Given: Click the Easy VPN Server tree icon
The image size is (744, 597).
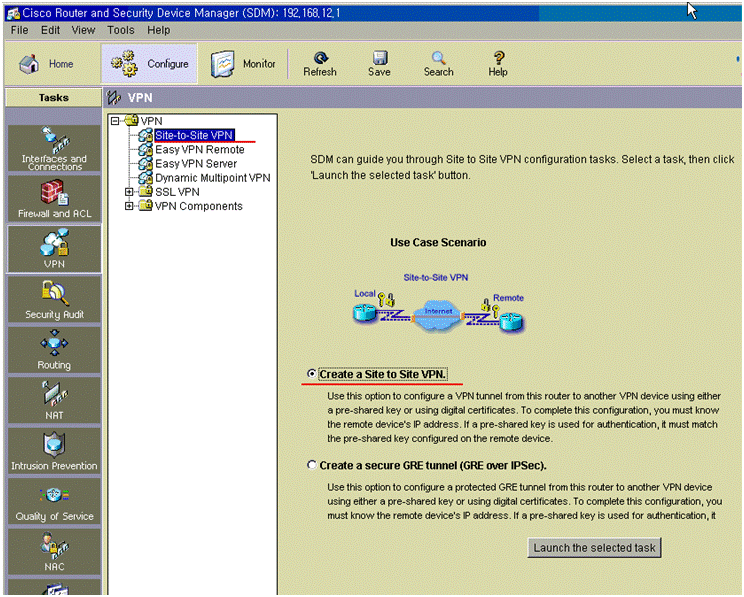Looking at the screenshot, I should coord(145,164).
